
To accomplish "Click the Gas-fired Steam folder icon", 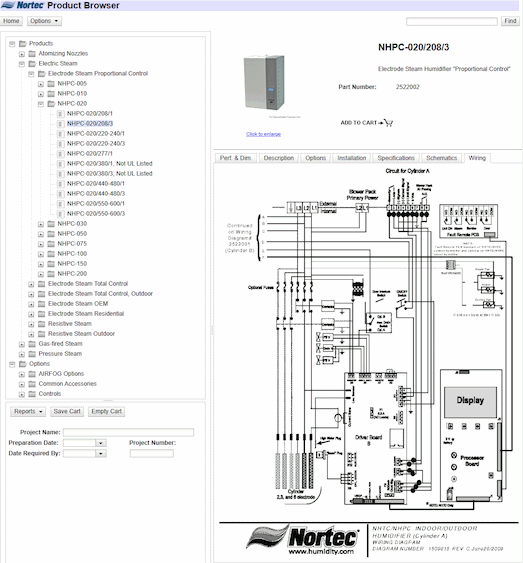I will tap(32, 344).
